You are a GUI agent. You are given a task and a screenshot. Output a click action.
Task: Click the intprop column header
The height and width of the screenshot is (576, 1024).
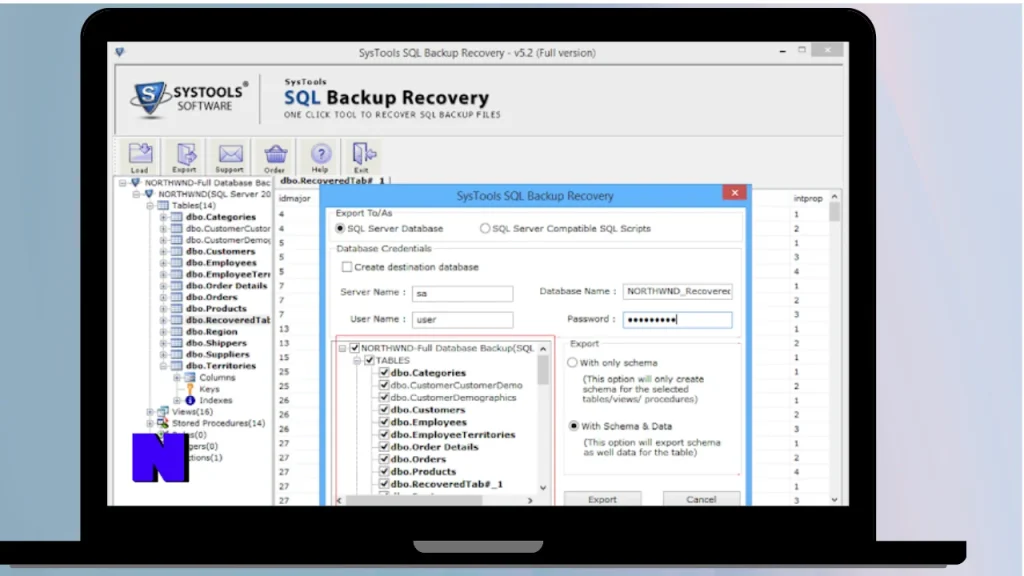[x=808, y=199]
